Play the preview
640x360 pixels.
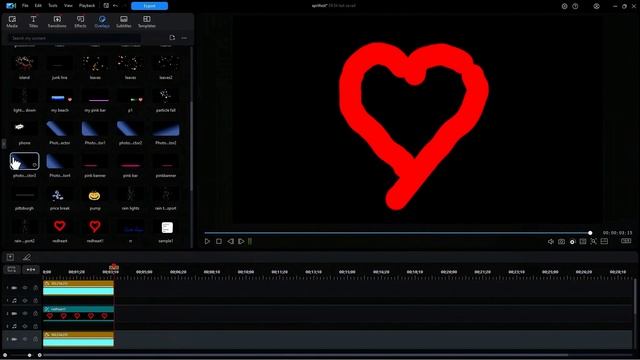[x=207, y=241]
